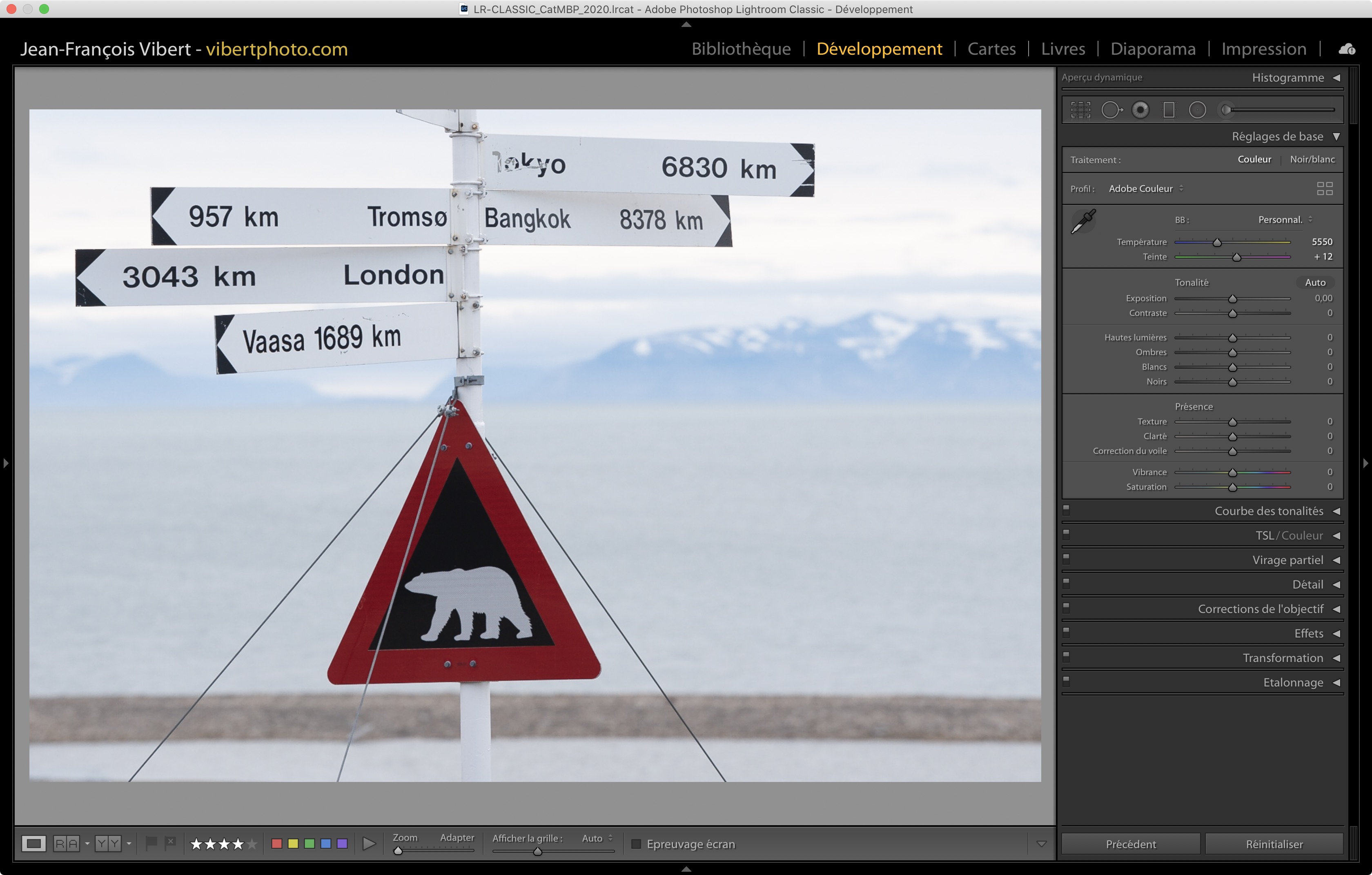This screenshot has width=1372, height=875.
Task: Select the Red Eye Correction tool
Action: (1140, 110)
